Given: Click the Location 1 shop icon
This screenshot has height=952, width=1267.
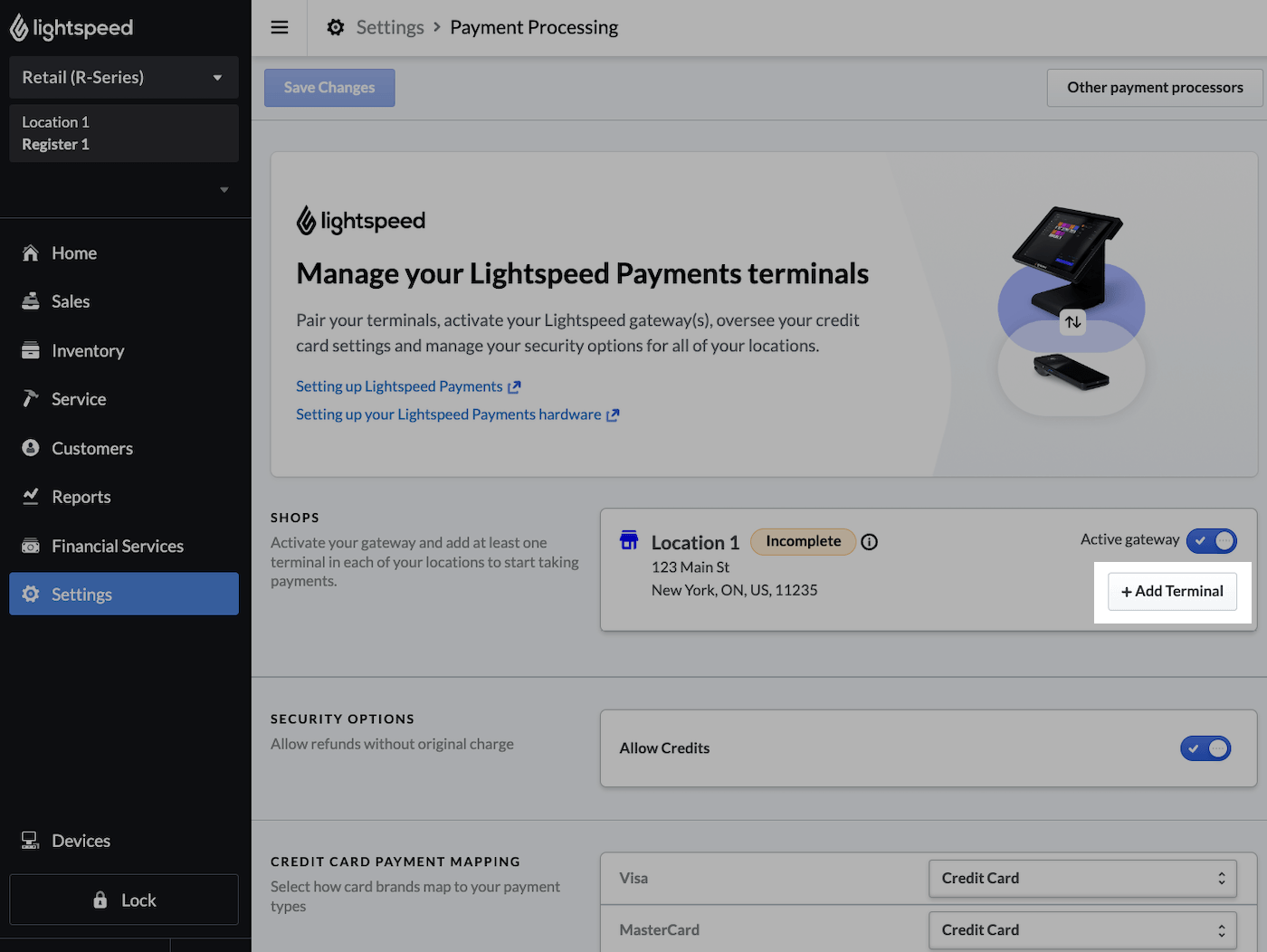Looking at the screenshot, I should click(629, 540).
